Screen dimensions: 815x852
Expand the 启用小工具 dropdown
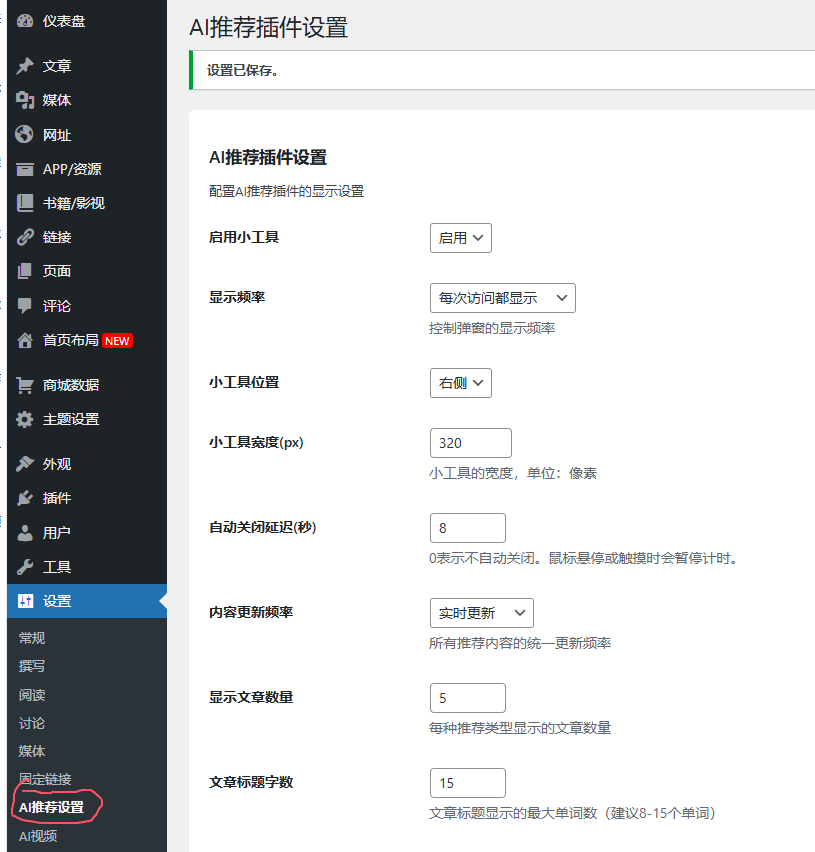460,237
